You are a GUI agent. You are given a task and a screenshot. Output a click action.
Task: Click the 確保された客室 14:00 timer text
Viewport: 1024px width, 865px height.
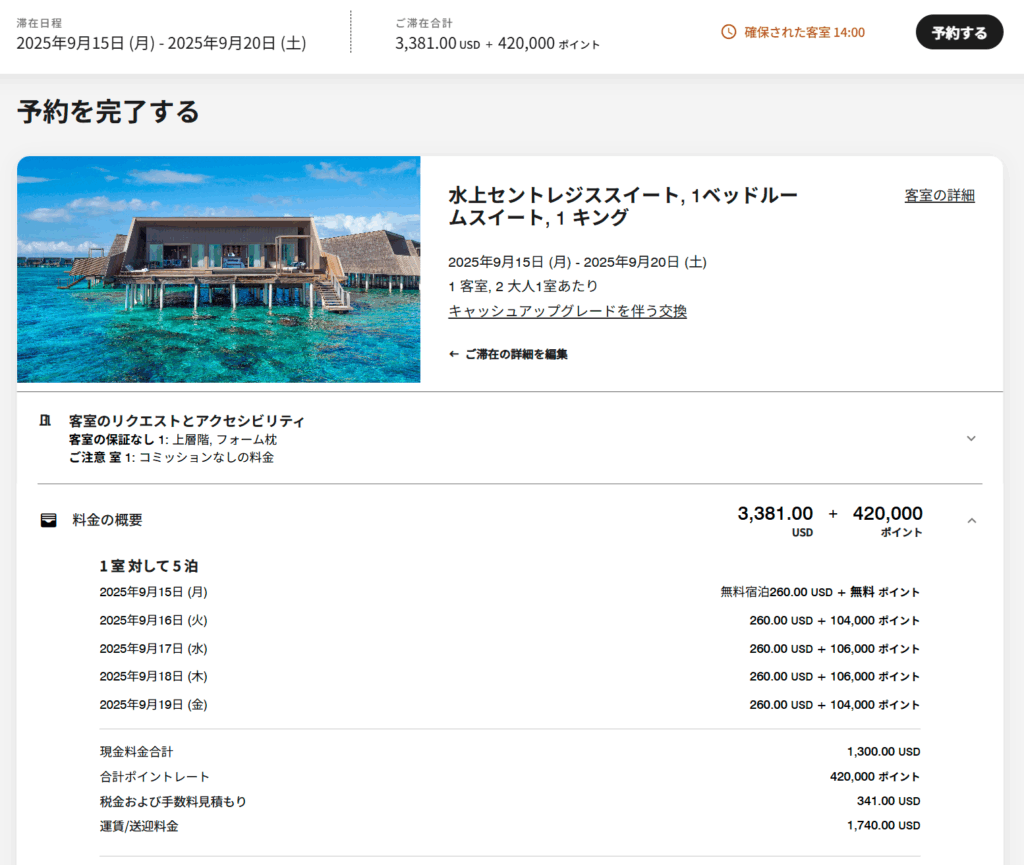coord(804,32)
